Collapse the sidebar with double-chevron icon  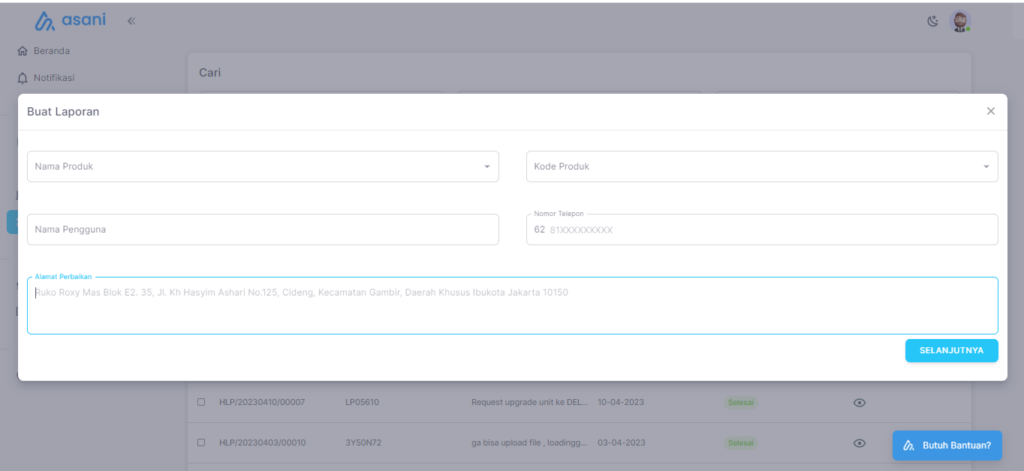pyautogui.click(x=131, y=21)
